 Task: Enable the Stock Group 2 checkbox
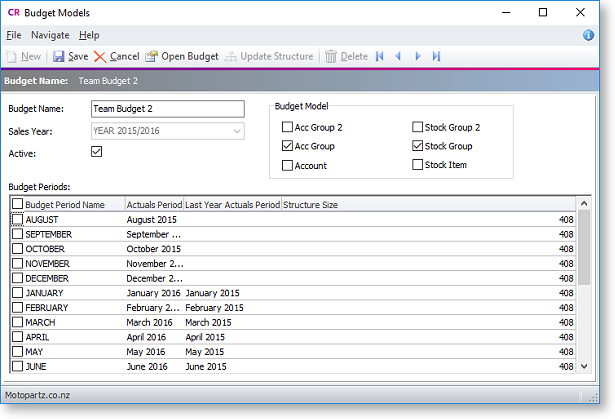pos(418,127)
